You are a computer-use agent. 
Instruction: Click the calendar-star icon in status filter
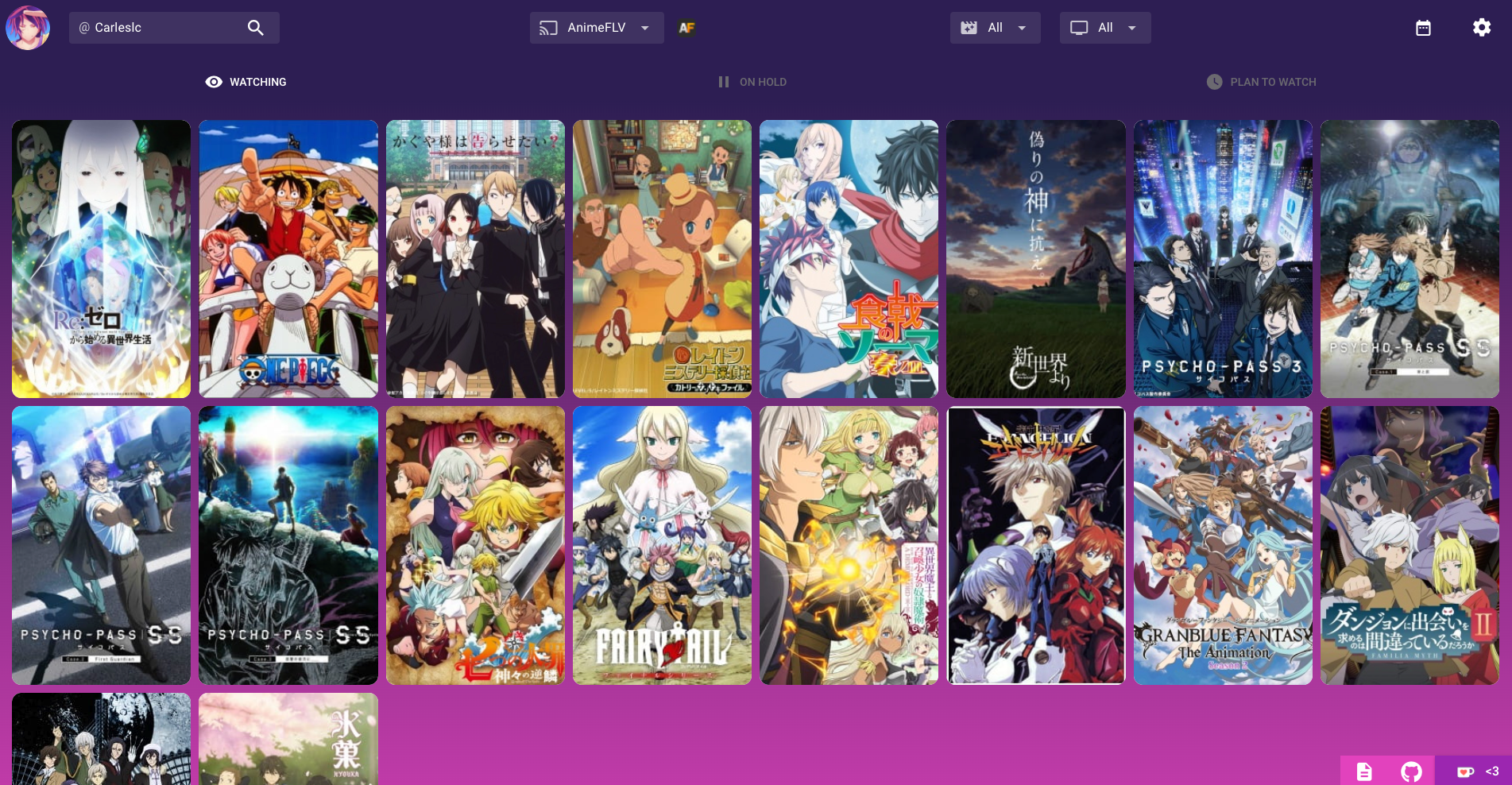click(969, 28)
